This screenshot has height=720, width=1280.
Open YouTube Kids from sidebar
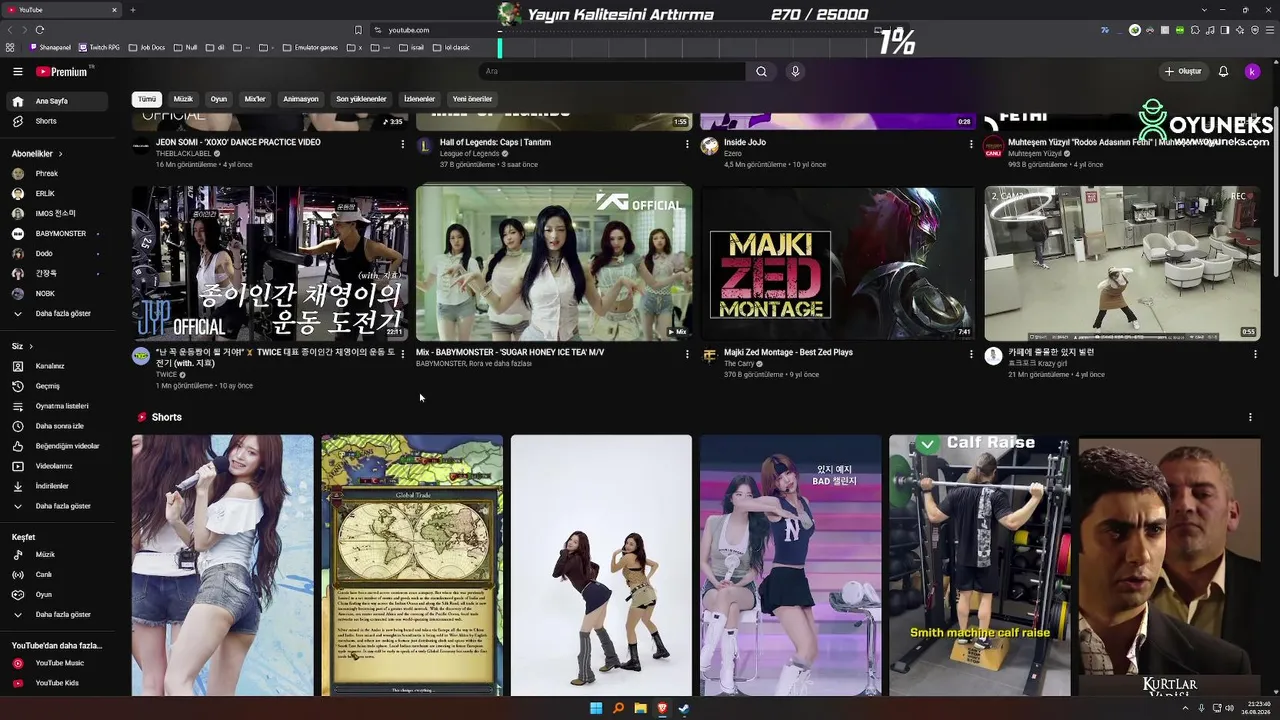coord(59,683)
